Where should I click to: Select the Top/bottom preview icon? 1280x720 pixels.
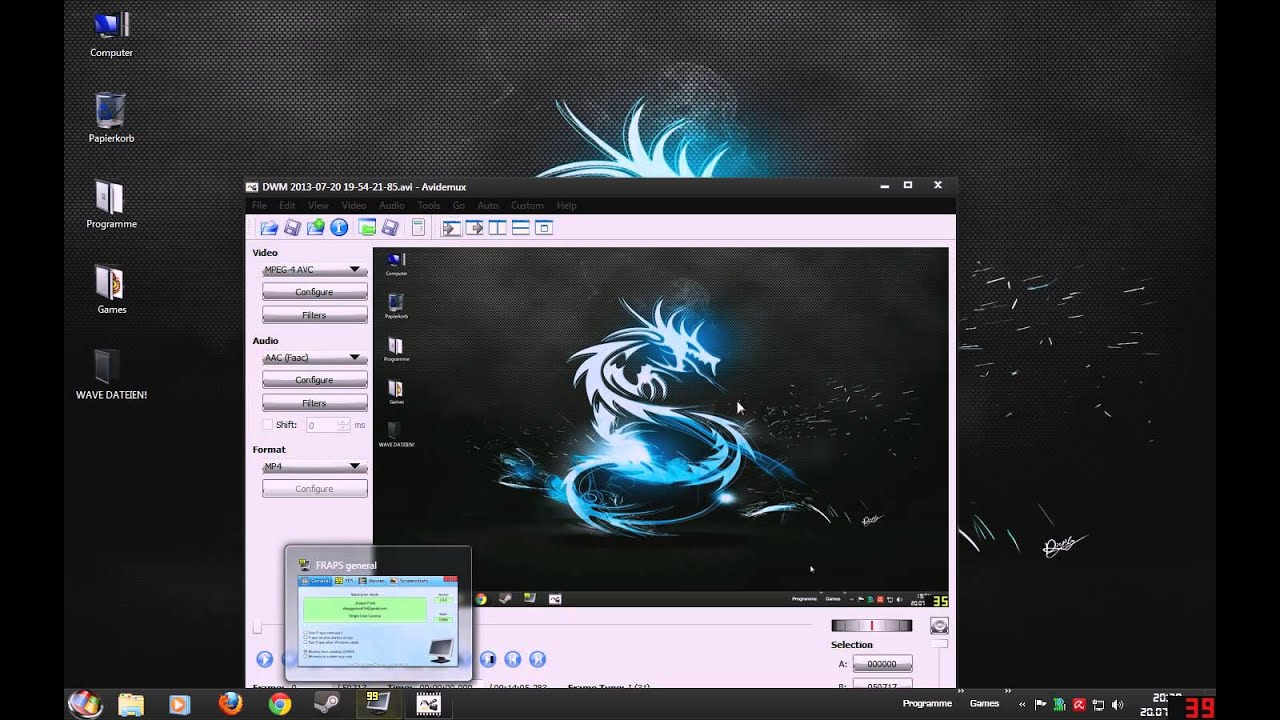(x=520, y=228)
